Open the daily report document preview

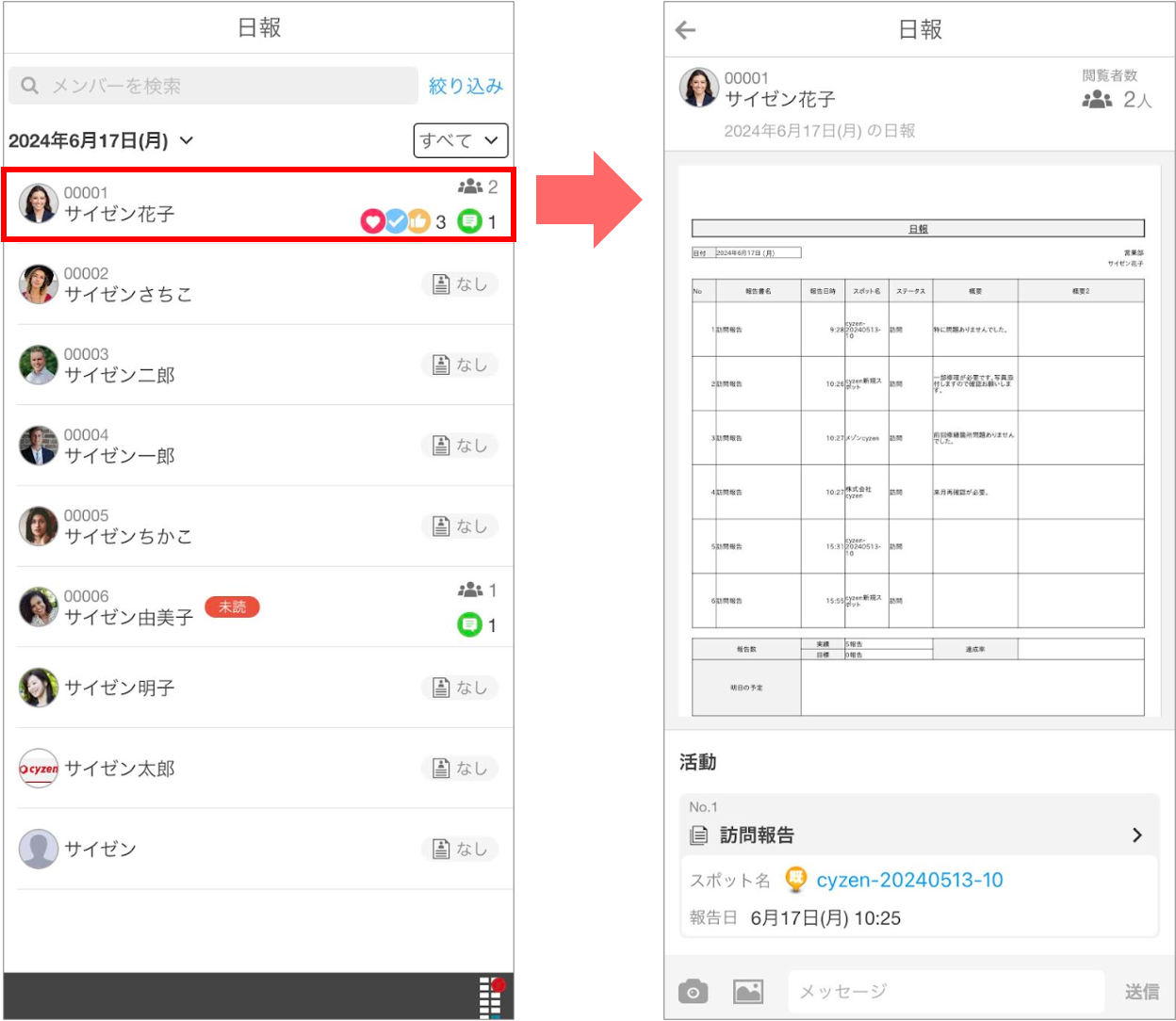coord(919,442)
